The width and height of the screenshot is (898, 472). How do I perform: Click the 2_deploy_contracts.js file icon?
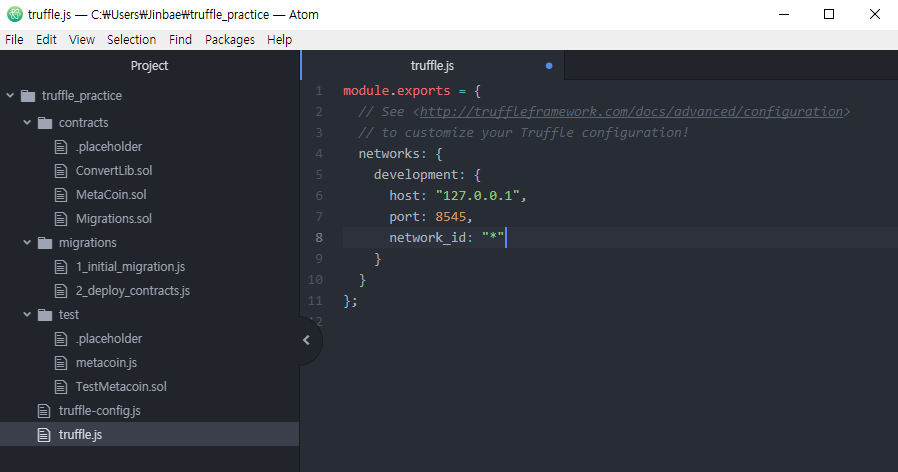click(61, 291)
